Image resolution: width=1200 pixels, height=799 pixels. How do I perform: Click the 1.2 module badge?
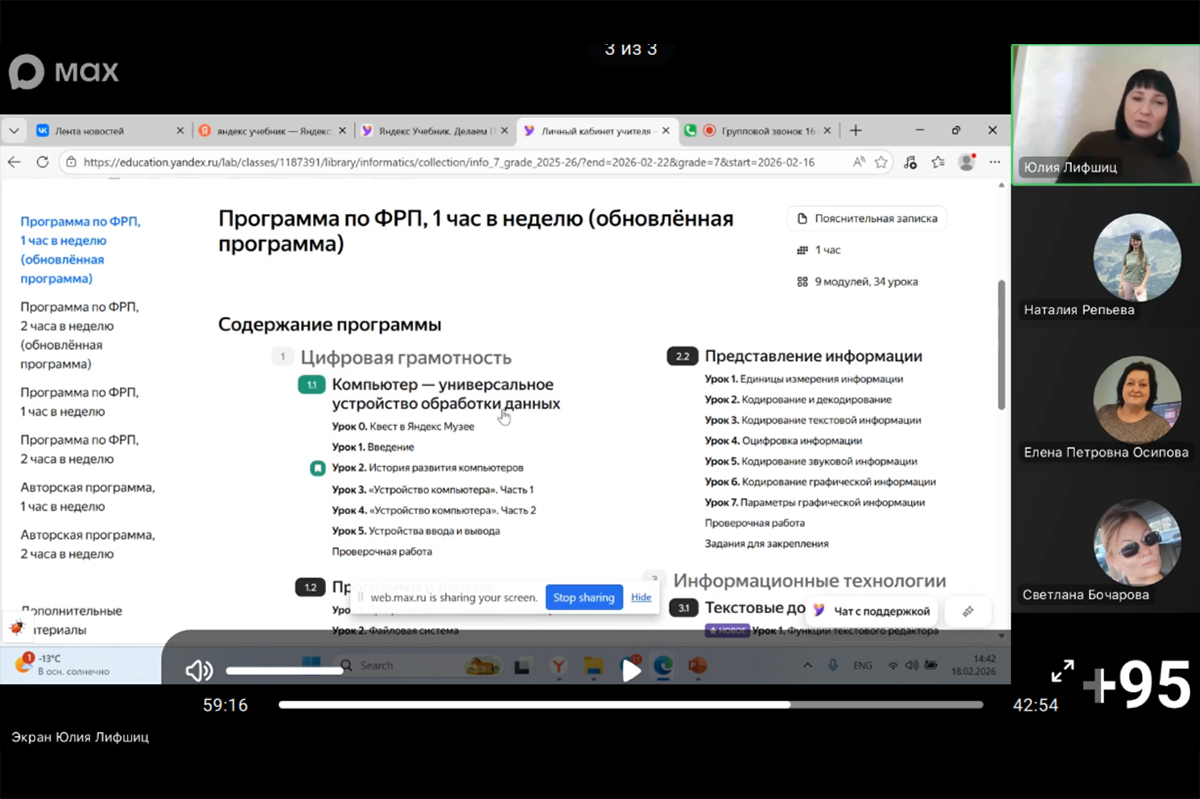pos(310,588)
